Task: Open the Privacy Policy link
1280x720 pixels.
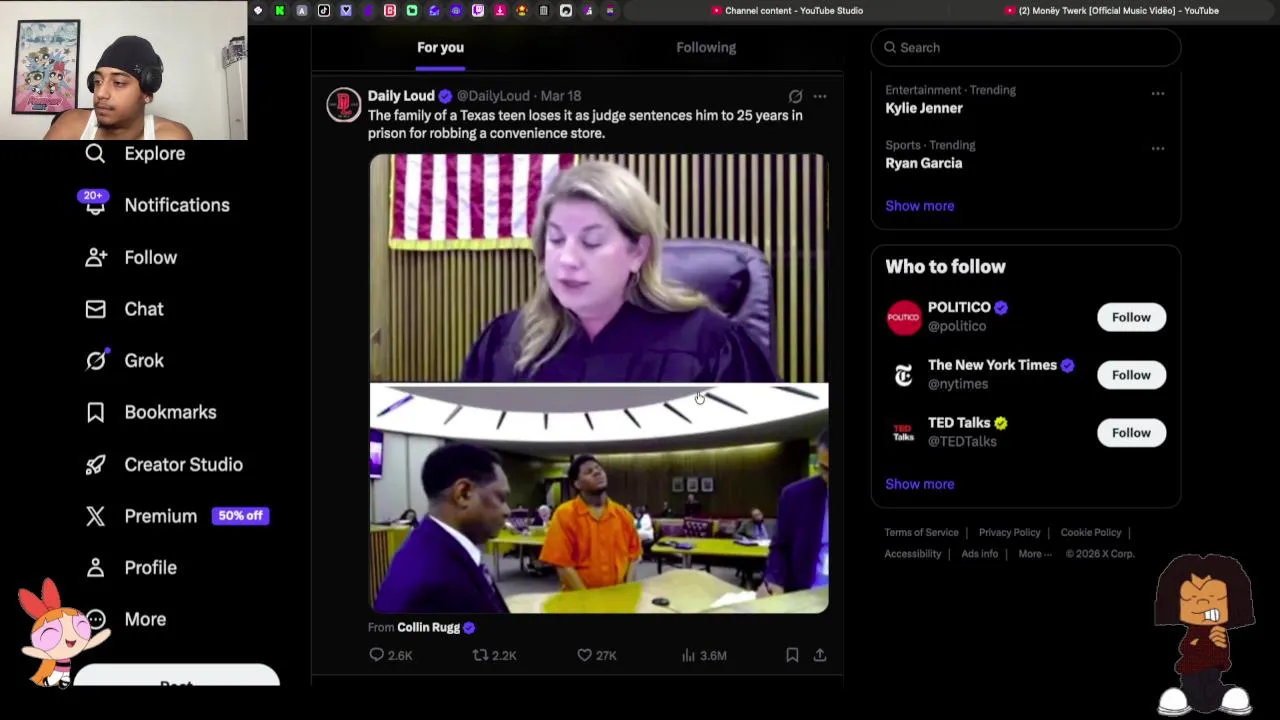Action: point(1009,532)
